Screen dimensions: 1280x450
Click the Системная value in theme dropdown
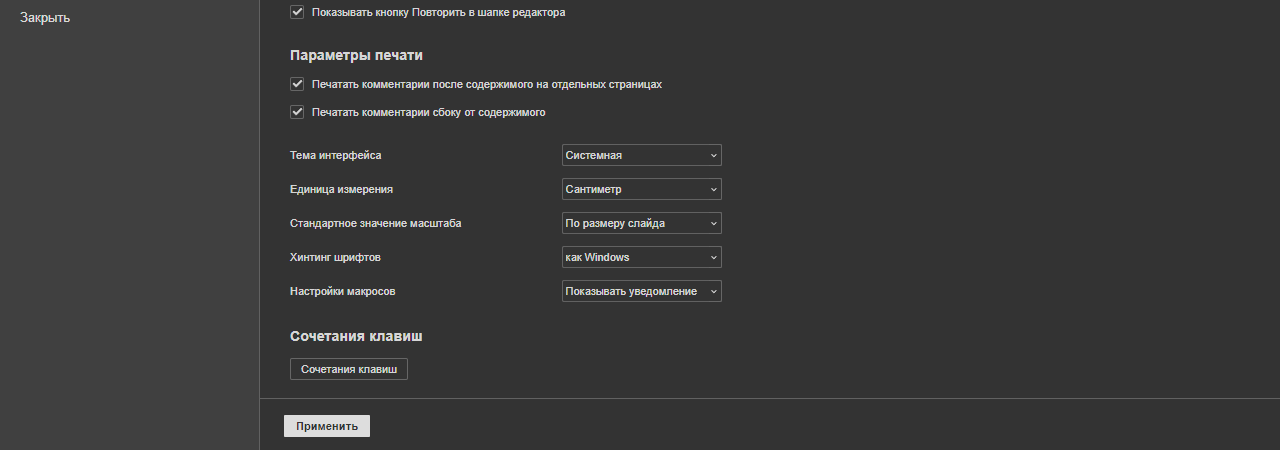coord(594,155)
